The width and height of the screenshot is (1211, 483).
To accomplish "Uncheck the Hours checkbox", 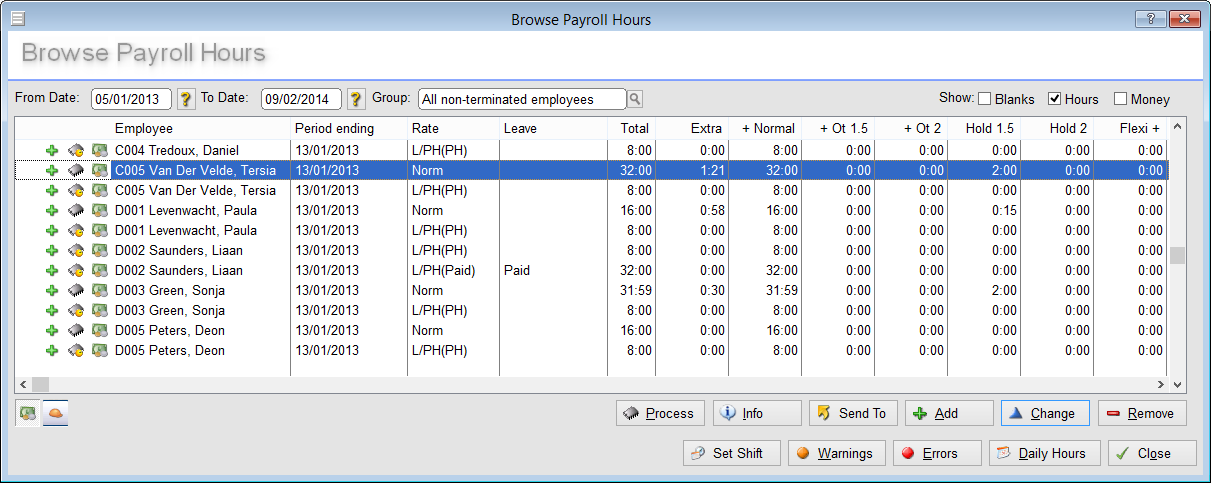I will (x=1054, y=99).
